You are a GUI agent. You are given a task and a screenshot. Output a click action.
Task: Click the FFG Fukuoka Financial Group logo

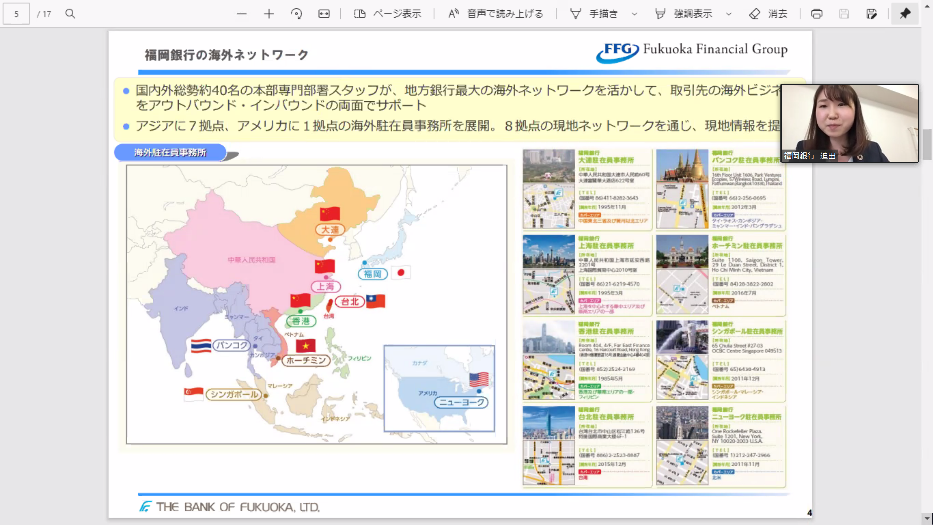pos(692,52)
